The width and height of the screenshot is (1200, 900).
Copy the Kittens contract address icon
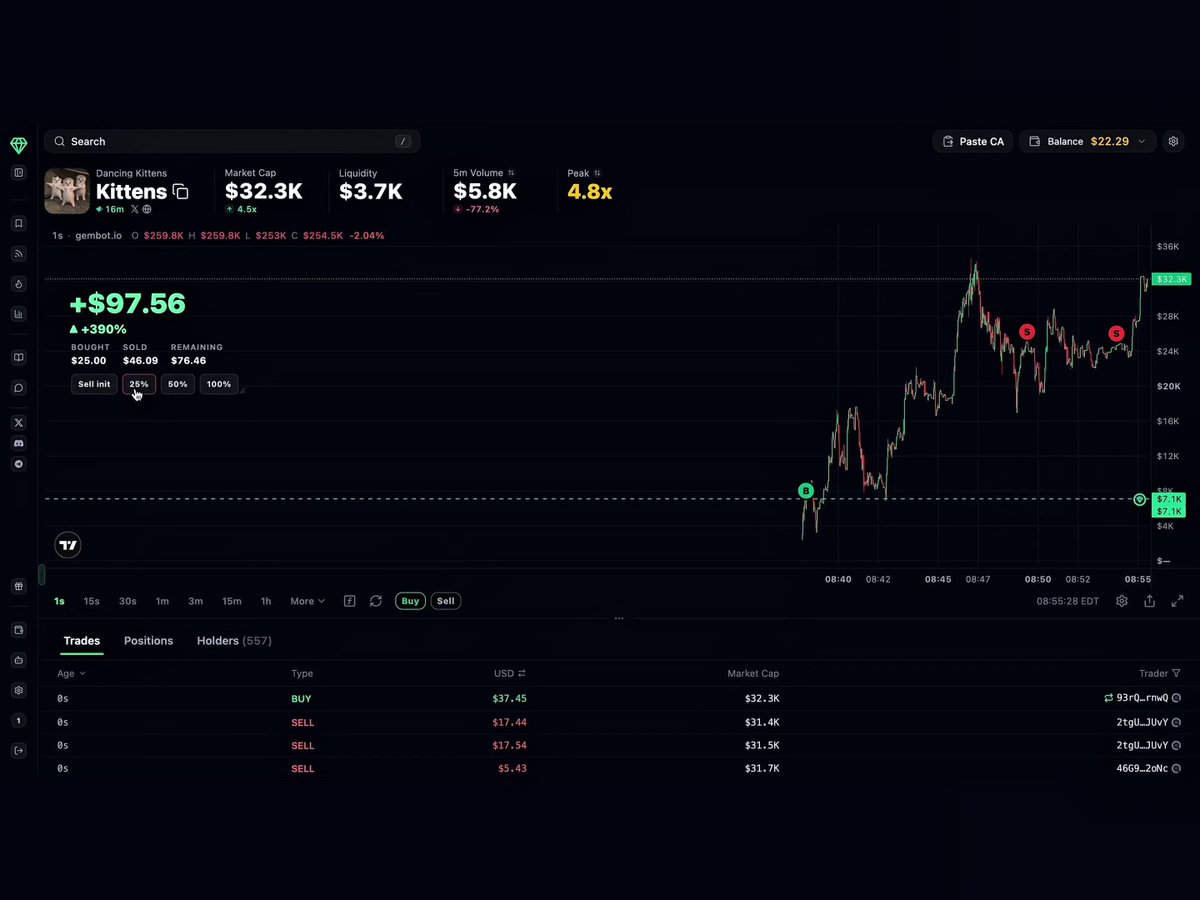coord(181,191)
